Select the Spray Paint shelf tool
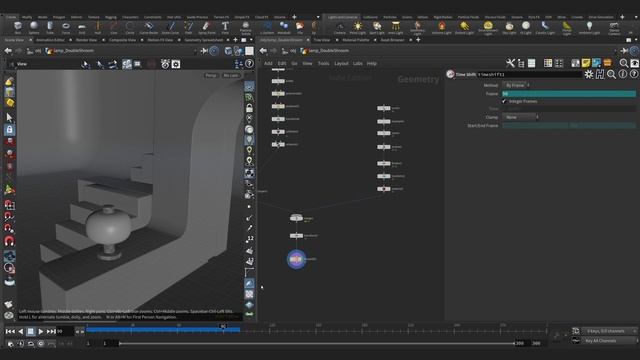 pyautogui.click(x=207, y=27)
